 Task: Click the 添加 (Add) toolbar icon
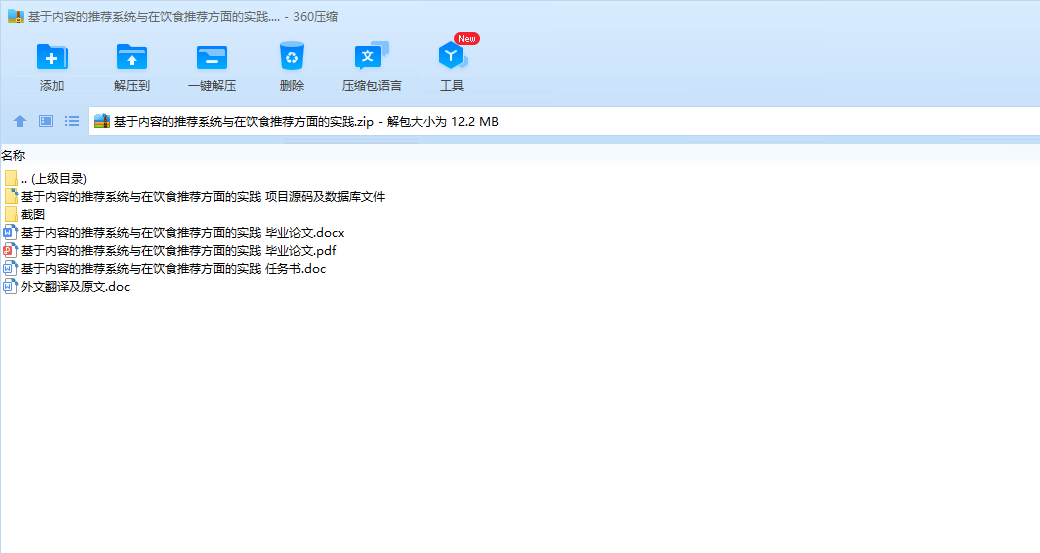point(52,57)
